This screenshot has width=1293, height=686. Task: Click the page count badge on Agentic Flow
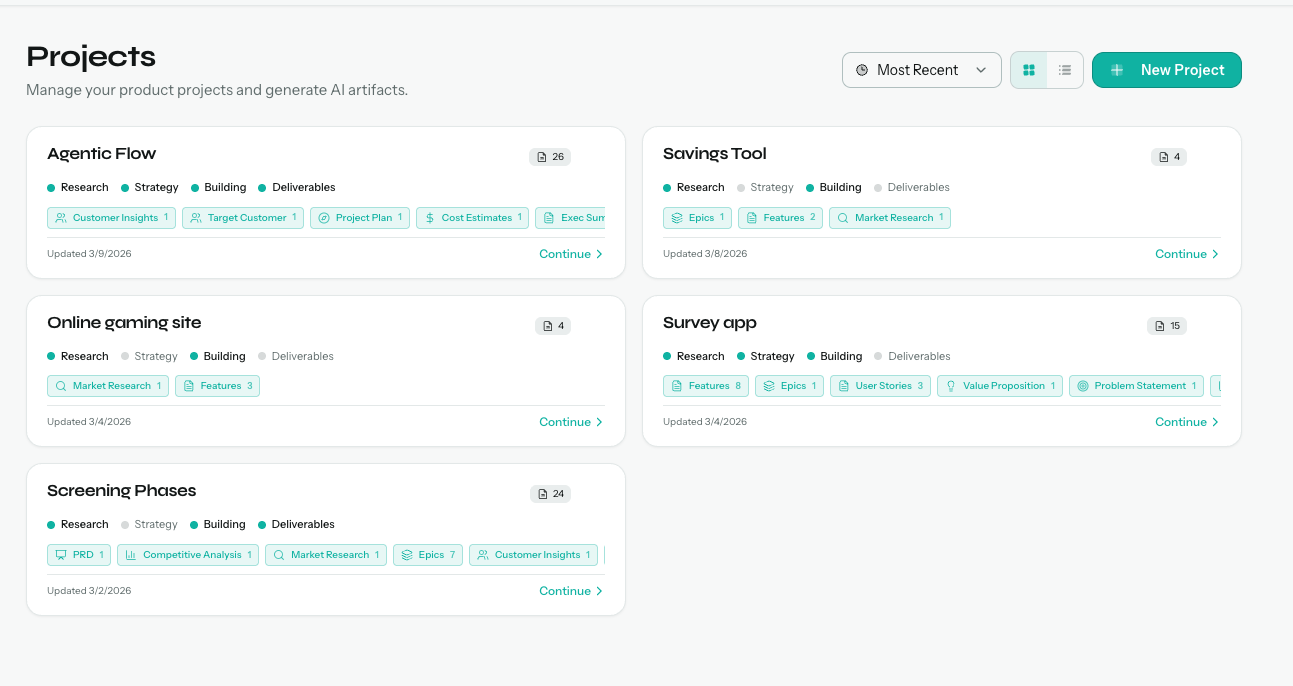click(550, 156)
